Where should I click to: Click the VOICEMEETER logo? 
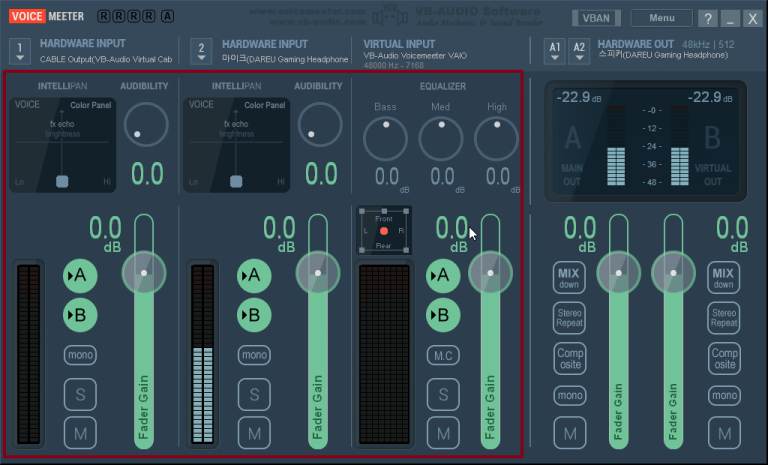pyautogui.click(x=47, y=16)
